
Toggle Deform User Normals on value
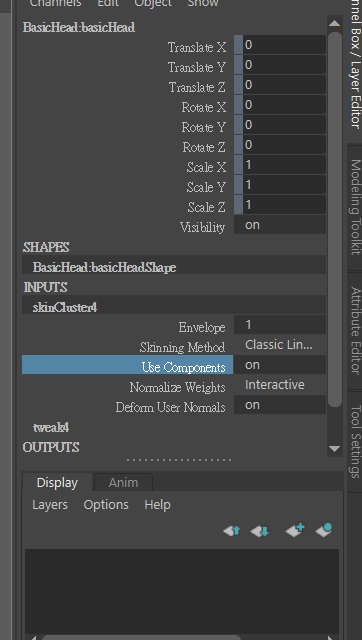click(x=280, y=405)
